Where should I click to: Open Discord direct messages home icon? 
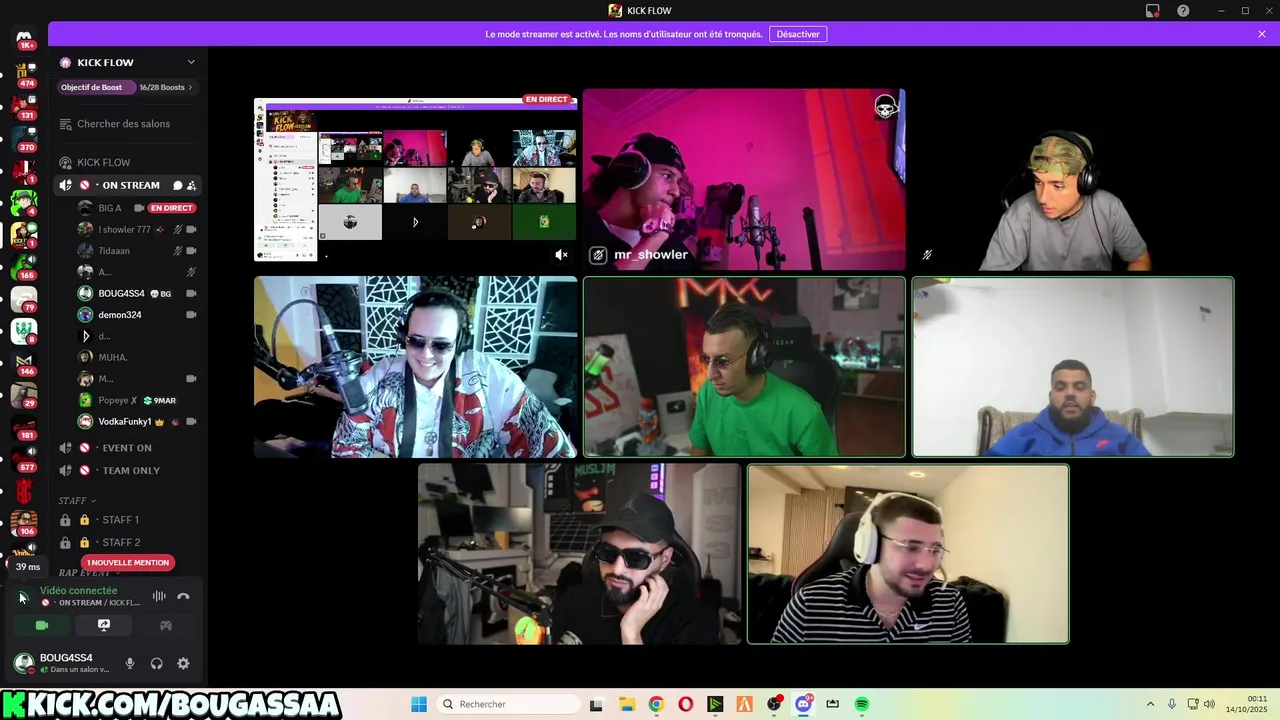click(x=24, y=38)
